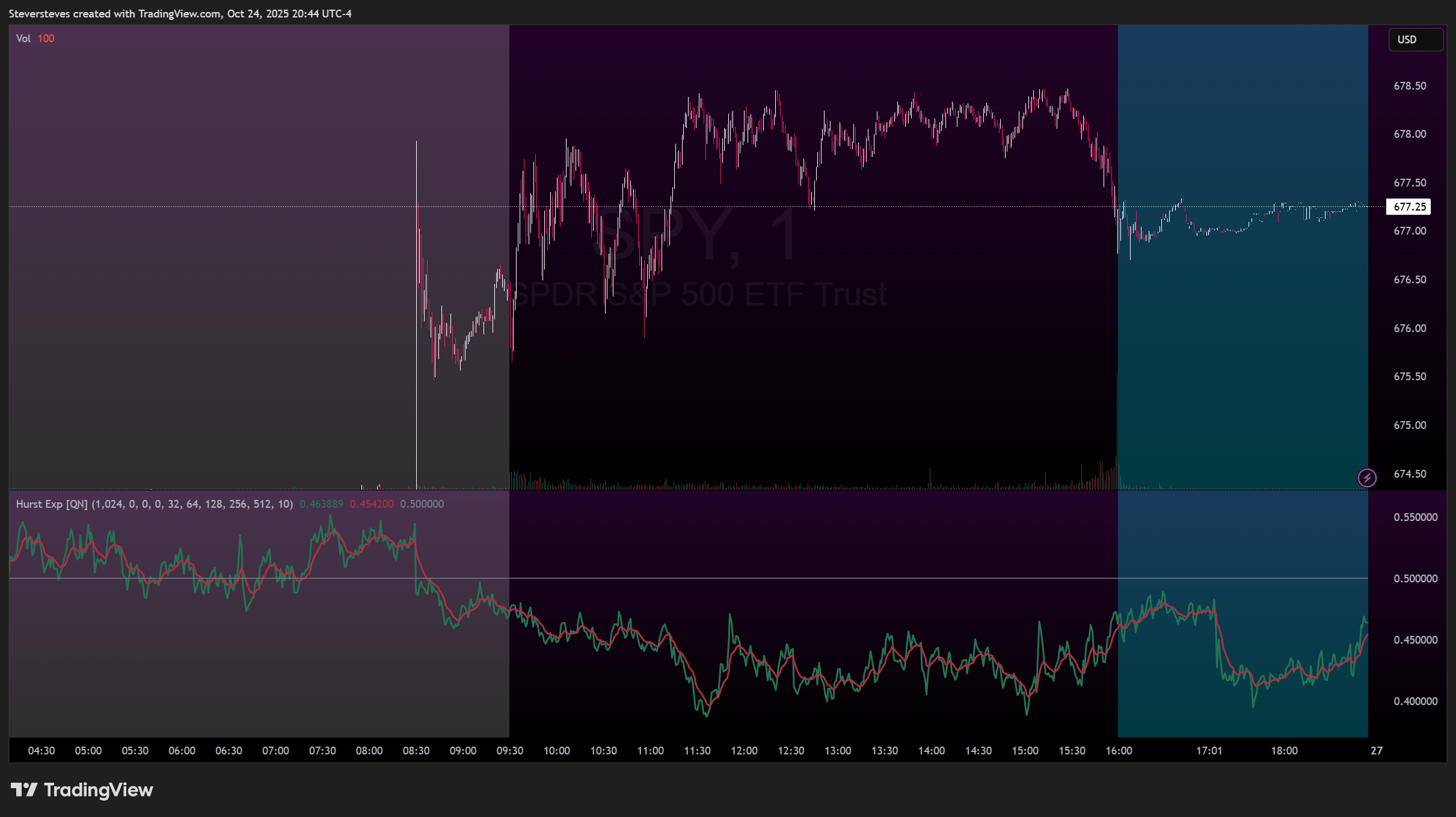
Task: Click the 08:30 time axis label
Action: 416,751
